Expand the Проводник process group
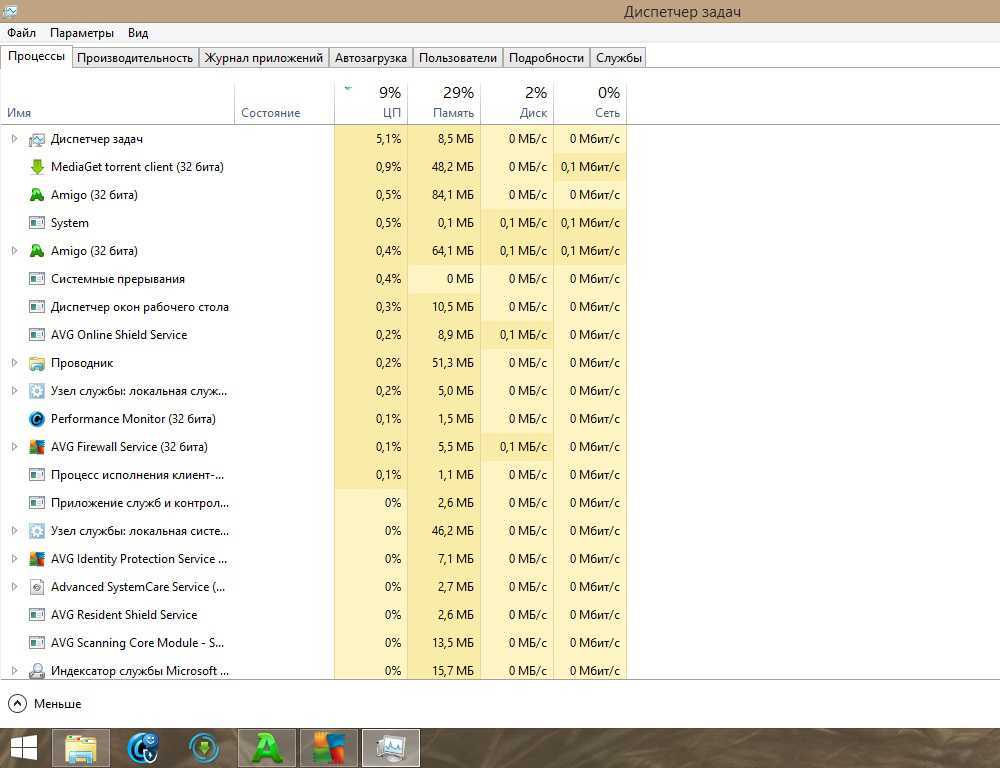1000x768 pixels. click(x=14, y=363)
